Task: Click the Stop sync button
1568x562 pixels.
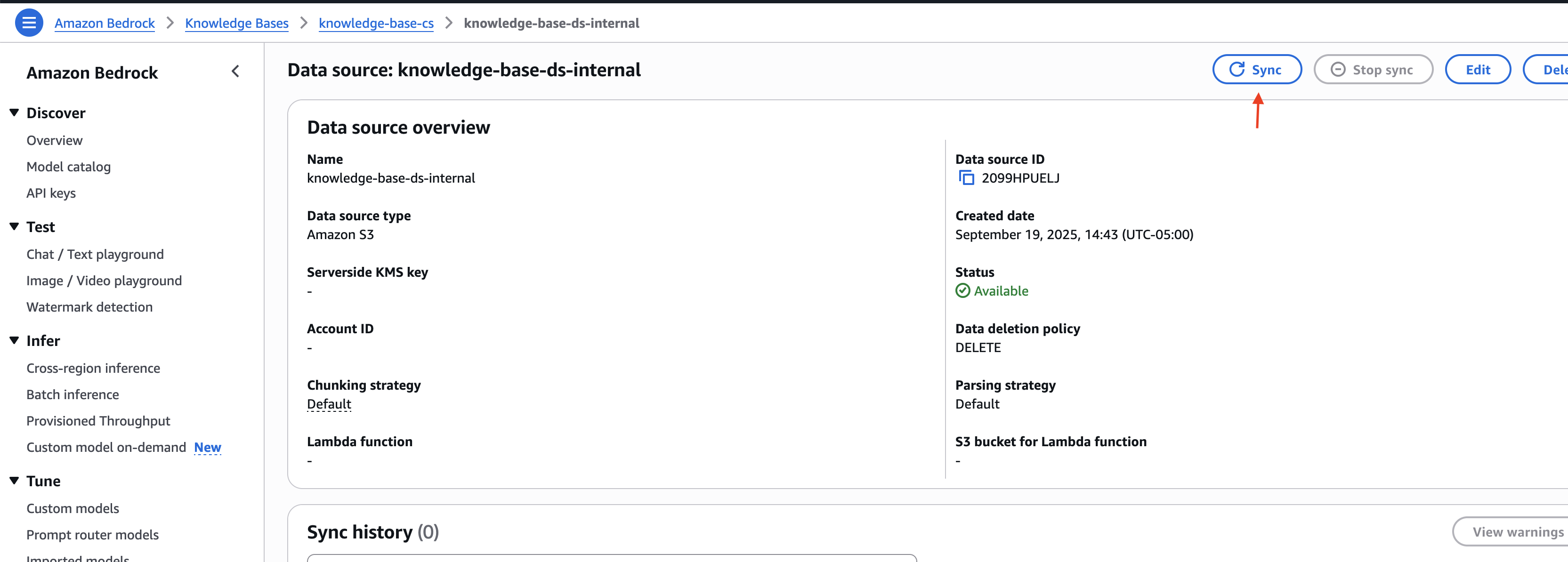Action: 1373,70
